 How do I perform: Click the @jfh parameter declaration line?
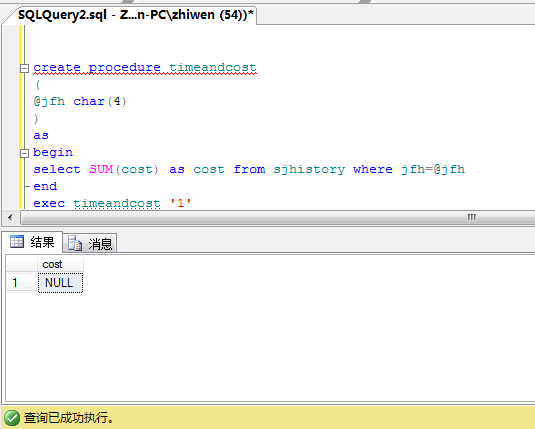[x=80, y=101]
